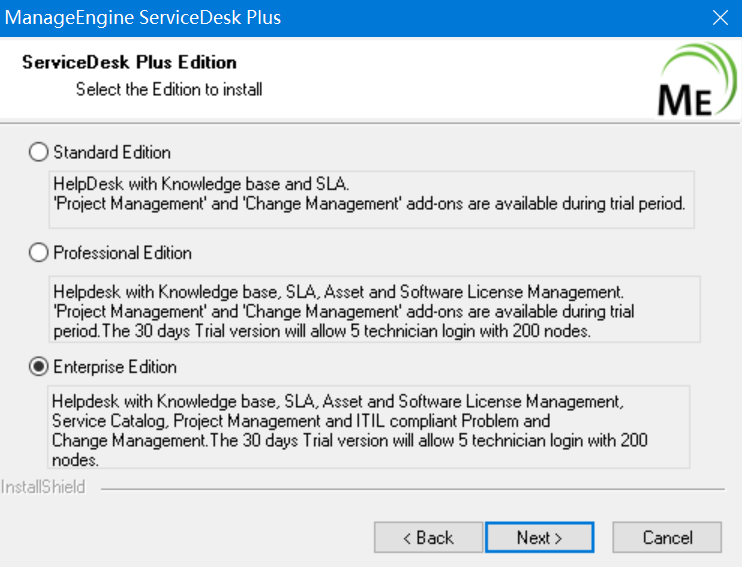Cancel the ServiceDesk Plus installation
Image resolution: width=742 pixels, height=567 pixels.
coord(667,538)
